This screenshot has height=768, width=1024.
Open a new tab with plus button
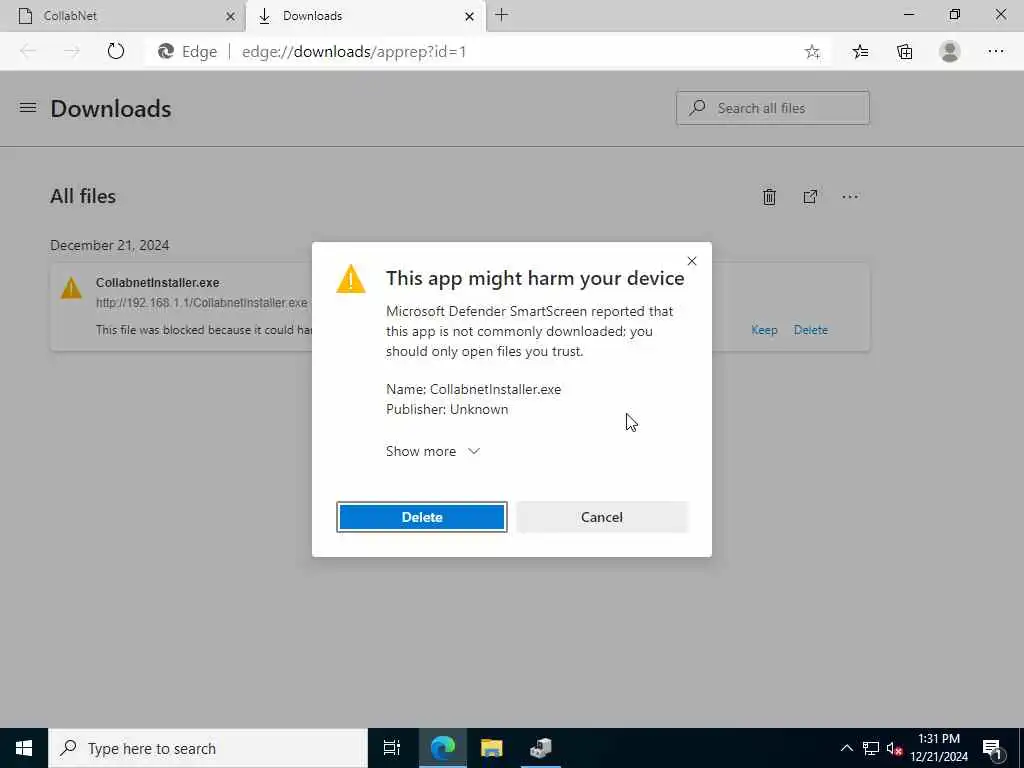pos(502,15)
